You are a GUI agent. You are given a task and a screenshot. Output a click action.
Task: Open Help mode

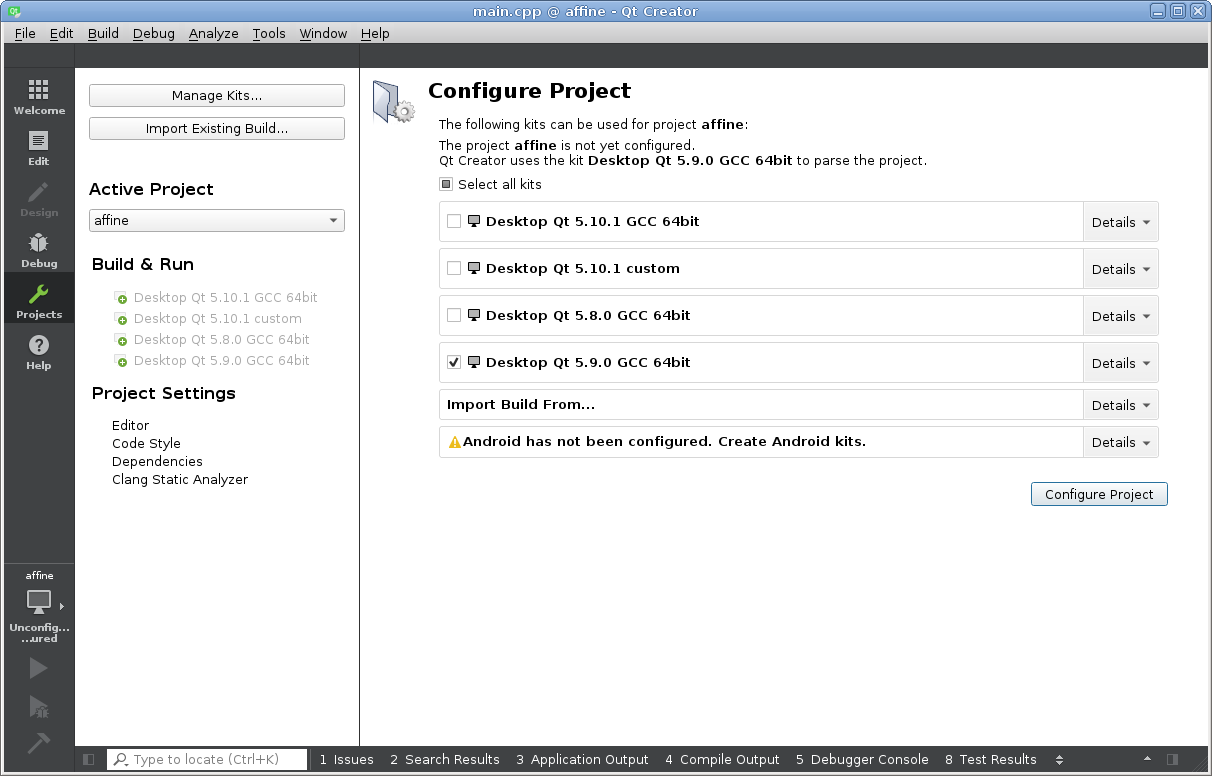(x=39, y=351)
